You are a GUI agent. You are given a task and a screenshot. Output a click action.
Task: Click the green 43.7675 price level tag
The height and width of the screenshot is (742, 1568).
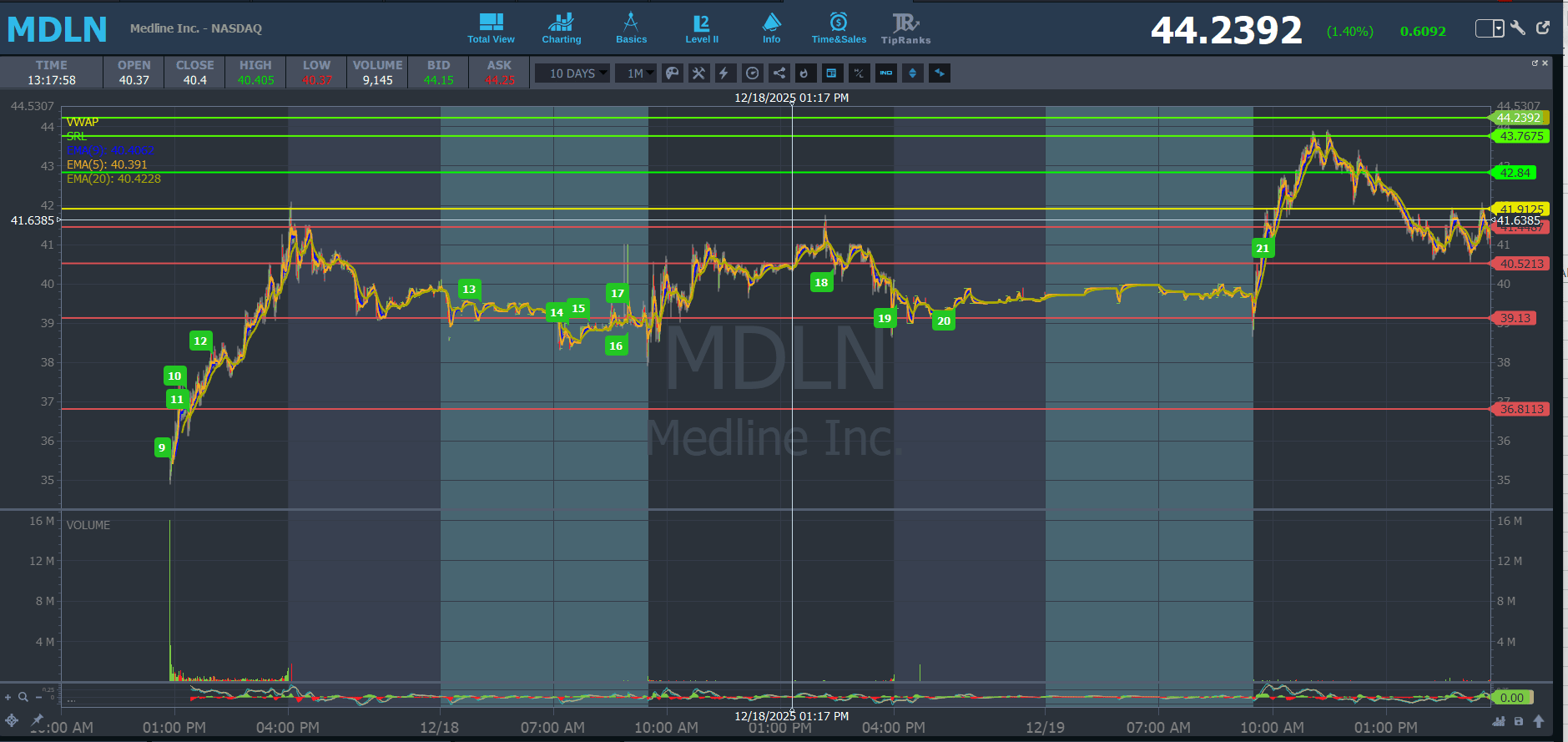coord(1520,136)
